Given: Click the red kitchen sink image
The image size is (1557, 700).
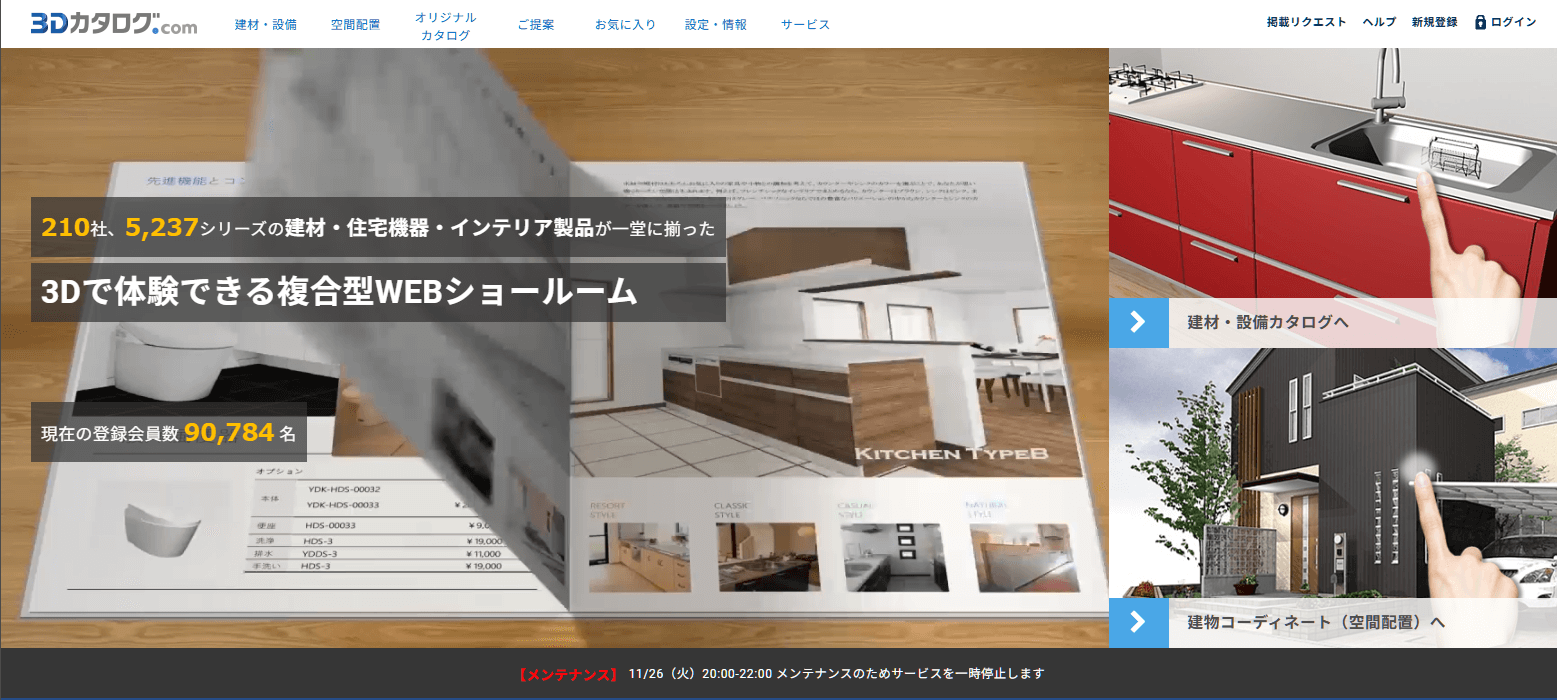Looking at the screenshot, I should (x=1332, y=170).
